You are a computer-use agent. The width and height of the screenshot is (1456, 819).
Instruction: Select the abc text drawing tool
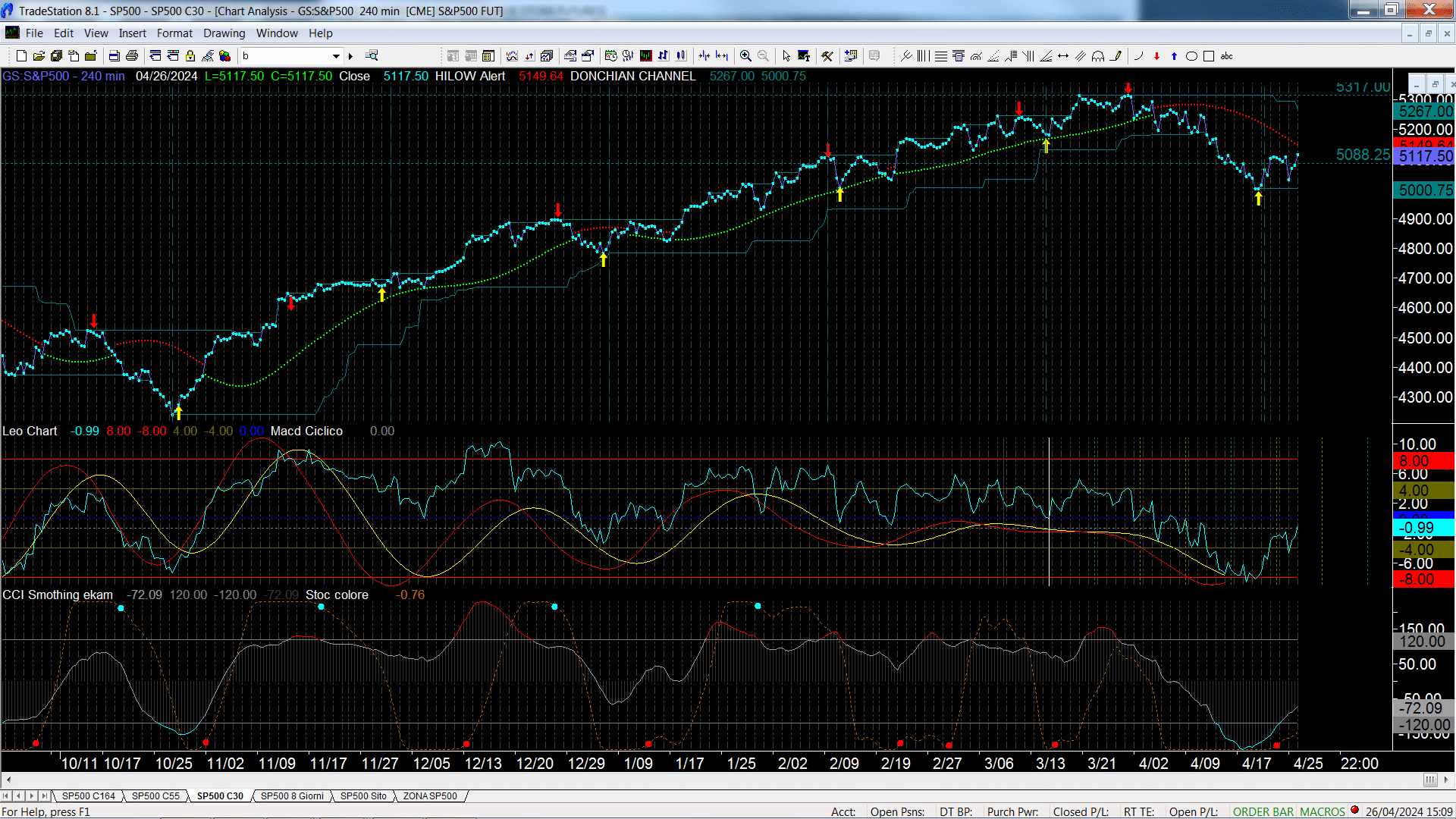tap(1227, 56)
